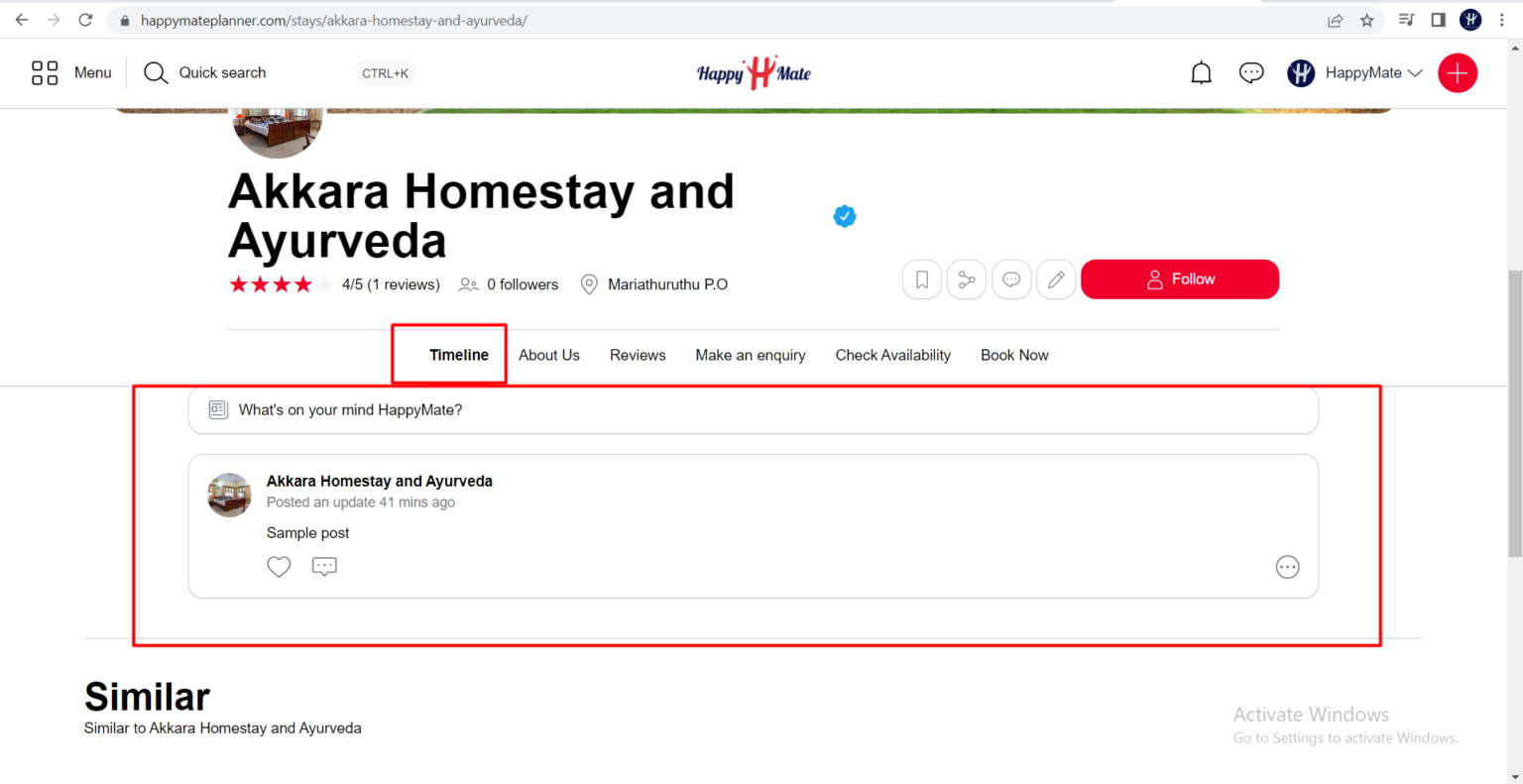Click the red plus create button
The width and height of the screenshot is (1523, 784).
(1458, 73)
